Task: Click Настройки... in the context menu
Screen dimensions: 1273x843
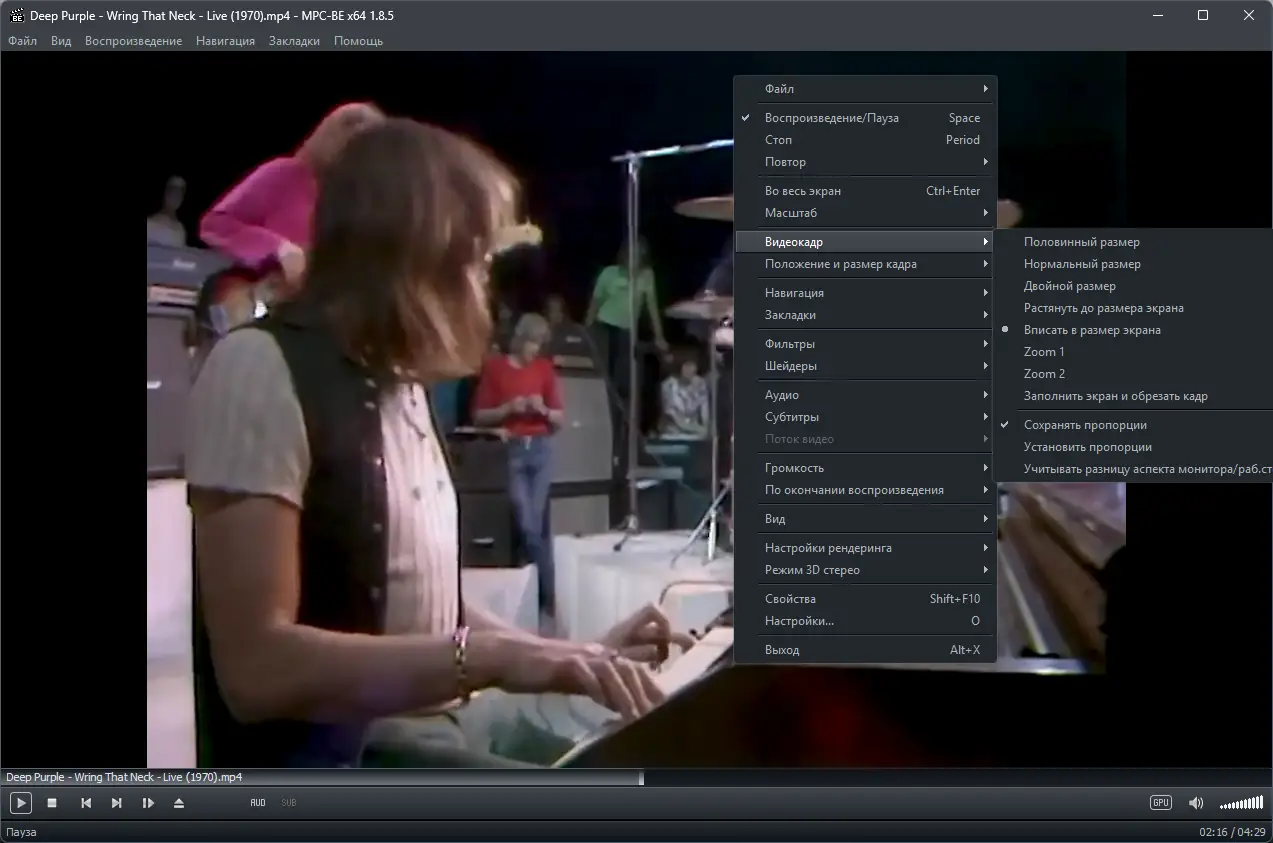Action: 799,621
